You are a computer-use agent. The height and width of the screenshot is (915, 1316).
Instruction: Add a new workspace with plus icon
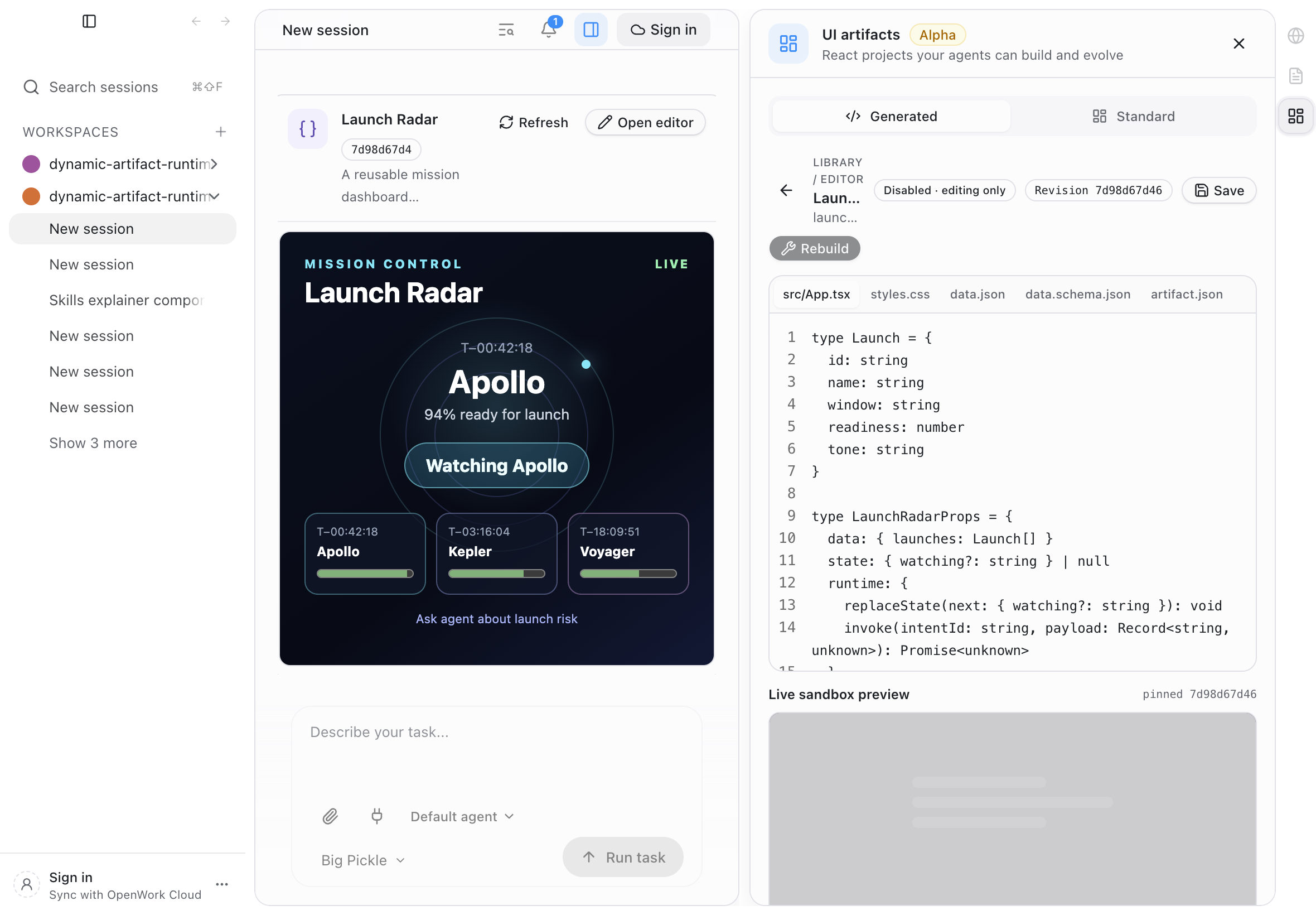[x=221, y=132]
